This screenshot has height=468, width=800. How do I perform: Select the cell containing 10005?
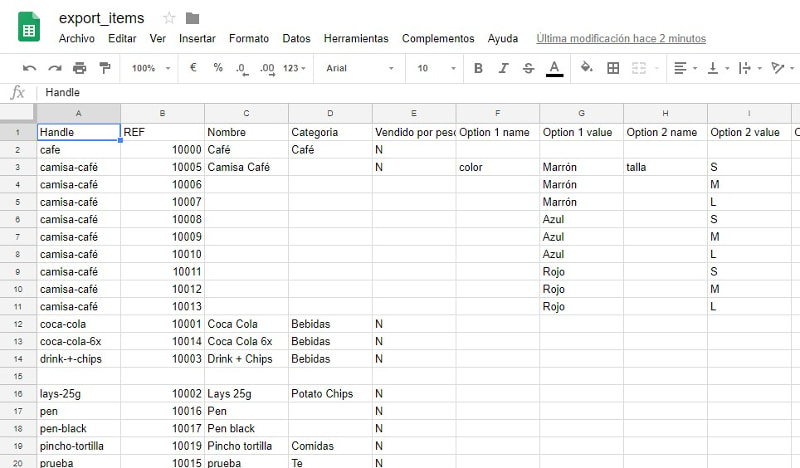click(x=162, y=167)
